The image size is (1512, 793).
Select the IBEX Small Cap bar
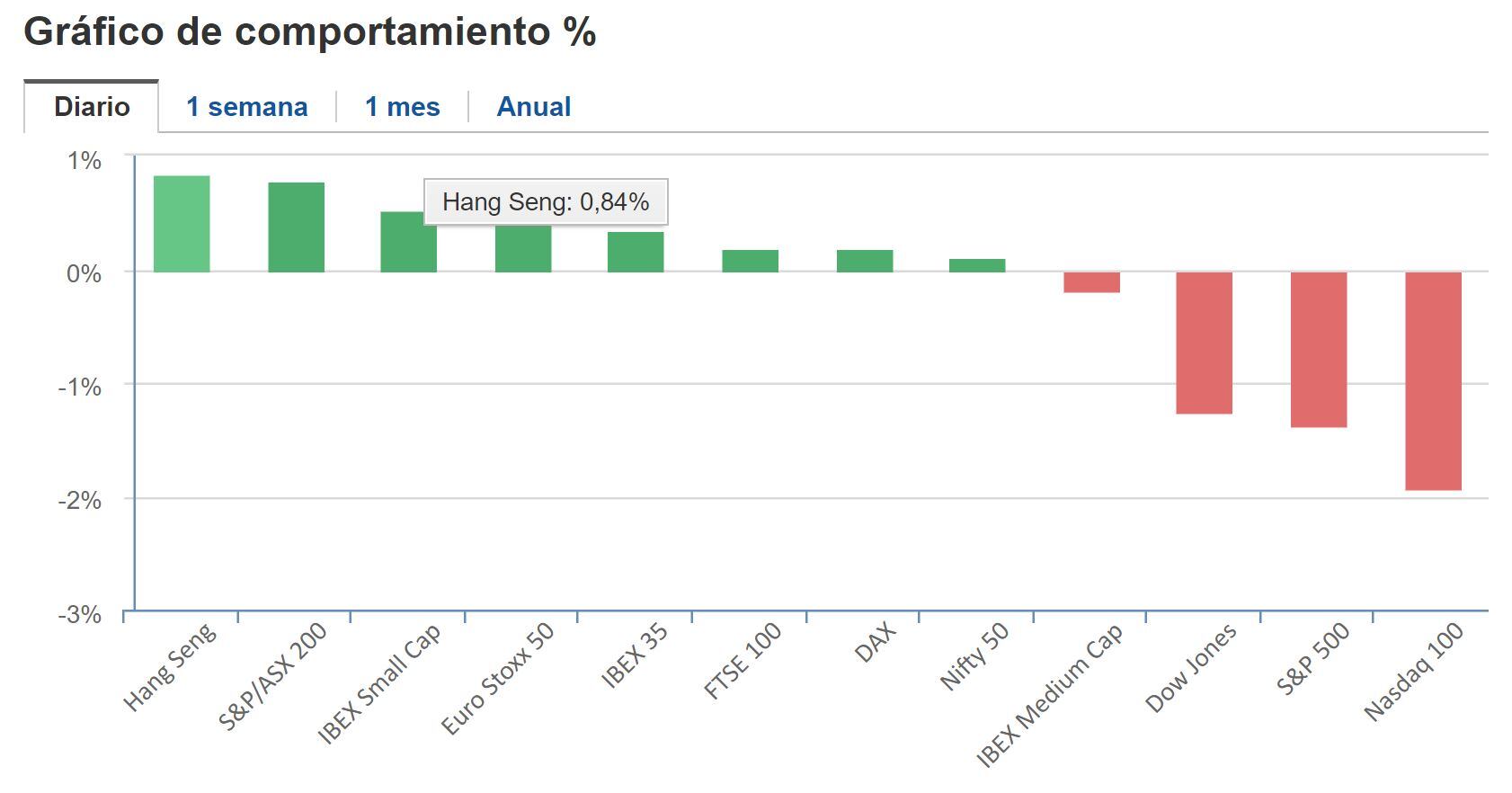point(409,242)
